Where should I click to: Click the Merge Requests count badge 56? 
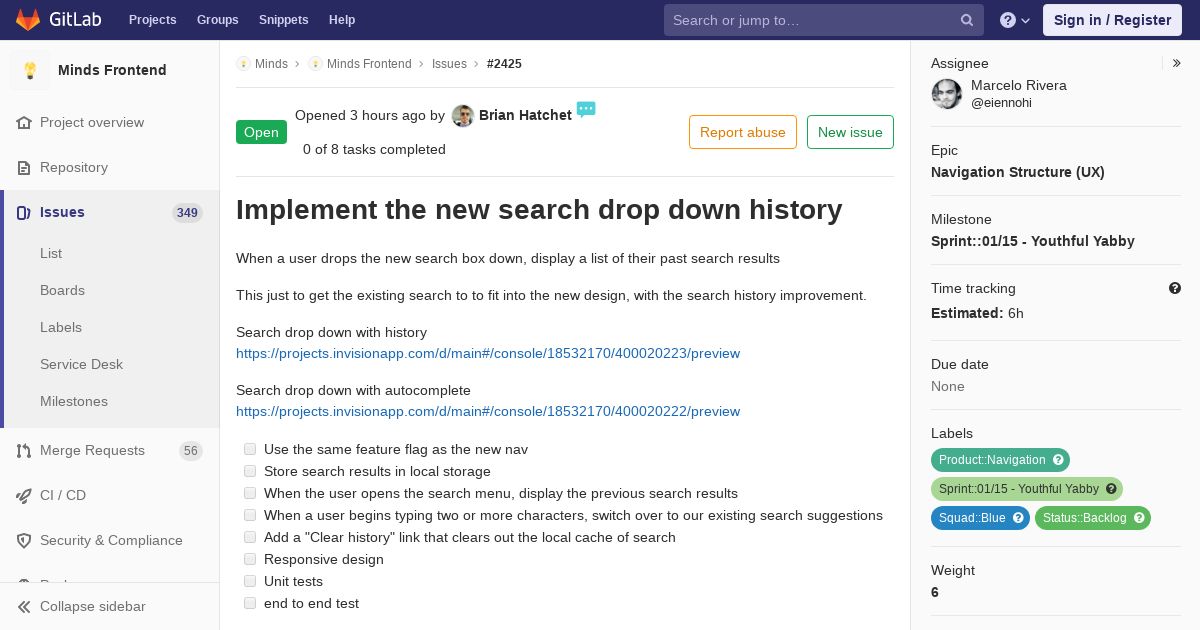pos(191,451)
